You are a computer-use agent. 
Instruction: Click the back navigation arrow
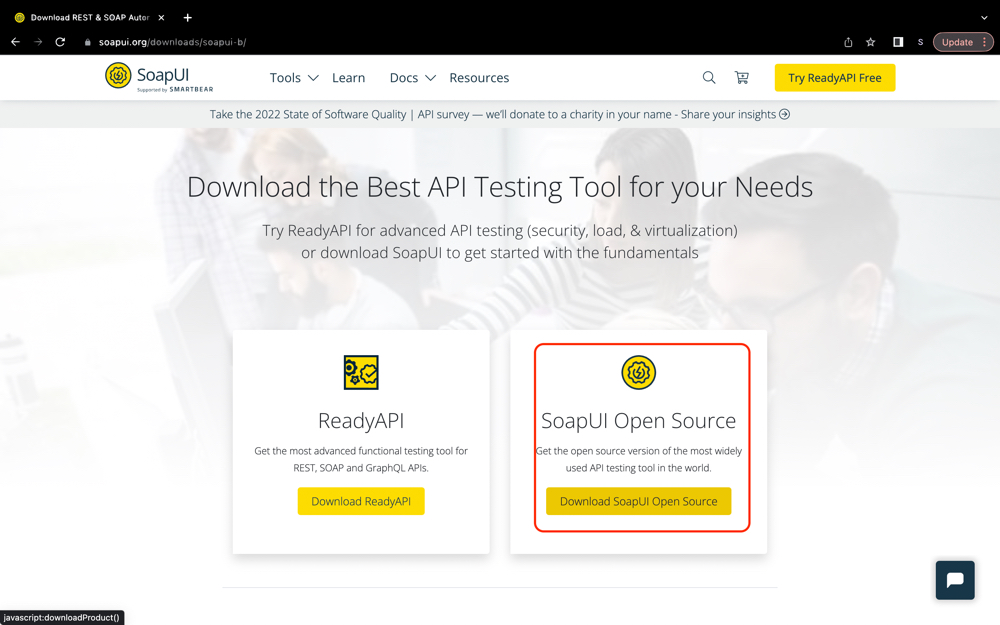click(x=14, y=41)
